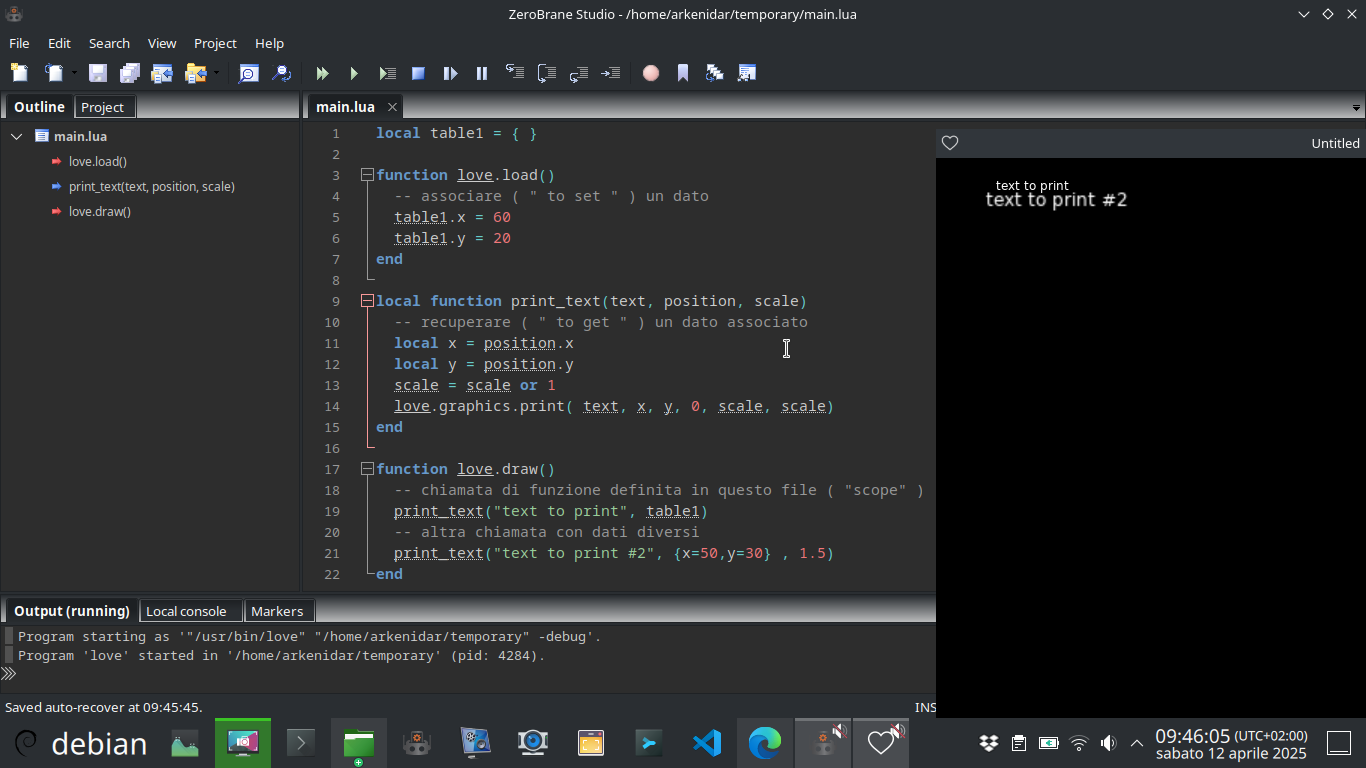Viewport: 1366px width, 768px height.
Task: Open Wi-Fi network tray icon
Action: pyautogui.click(x=1078, y=743)
